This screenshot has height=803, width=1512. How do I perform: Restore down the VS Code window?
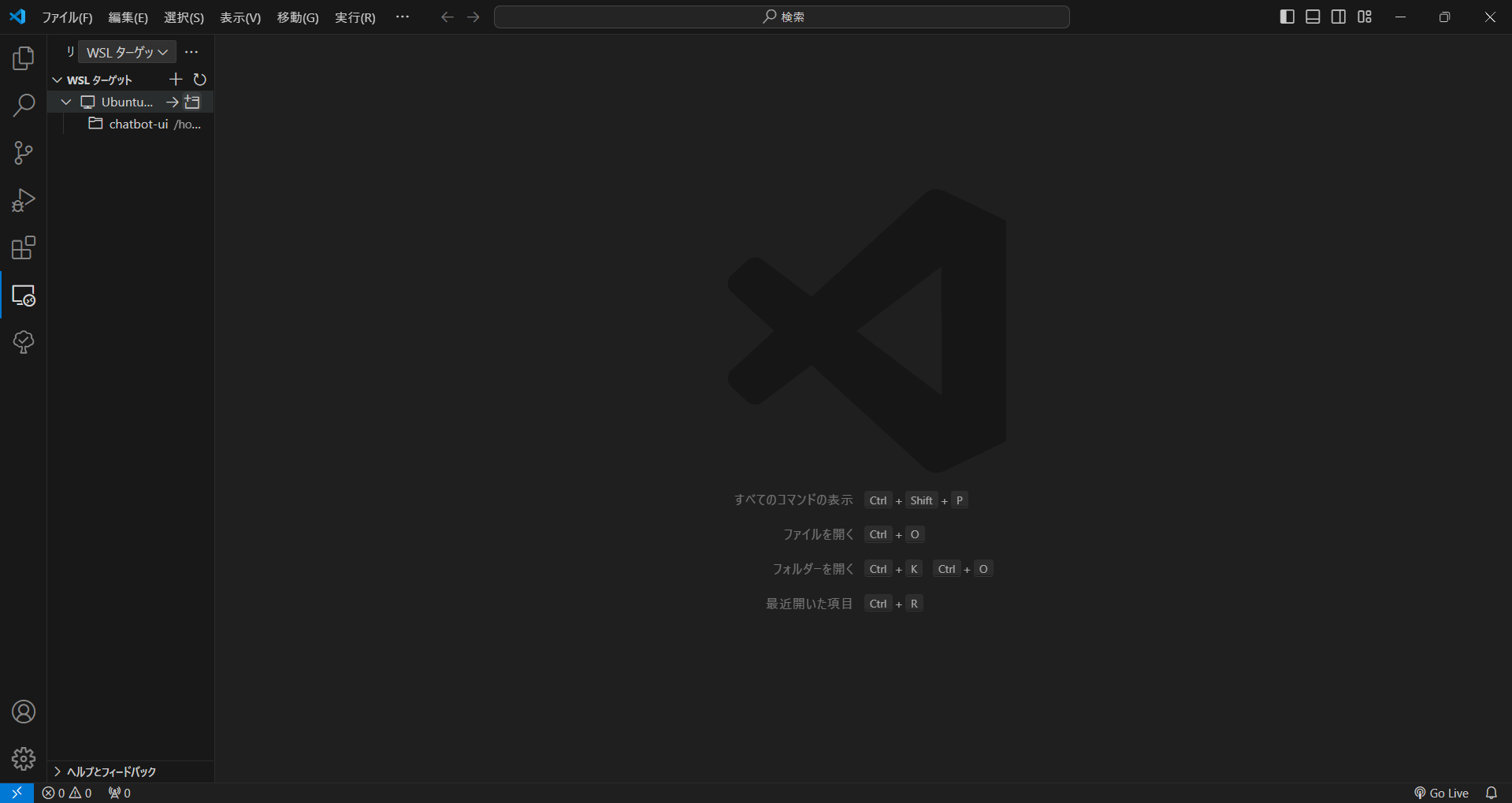pos(1444,17)
